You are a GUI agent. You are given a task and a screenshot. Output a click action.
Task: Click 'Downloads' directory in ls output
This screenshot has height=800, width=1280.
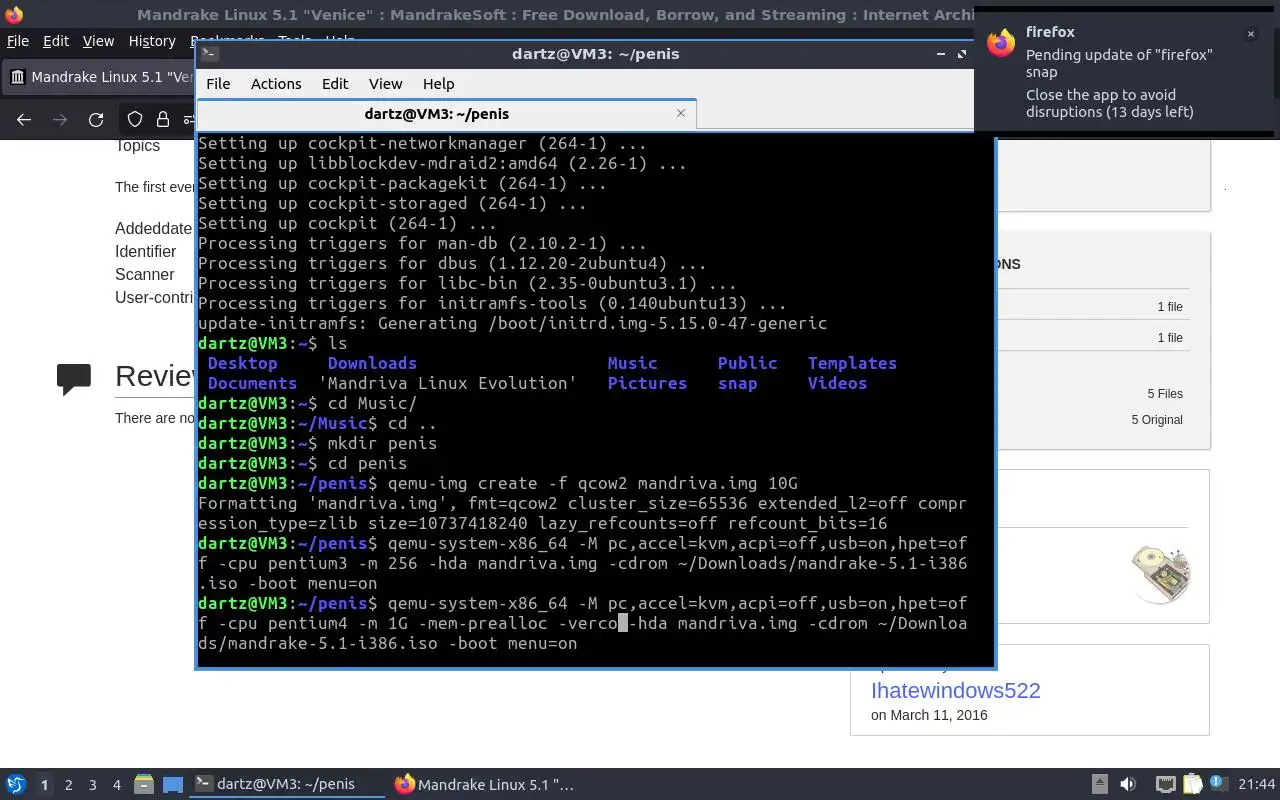coord(372,363)
